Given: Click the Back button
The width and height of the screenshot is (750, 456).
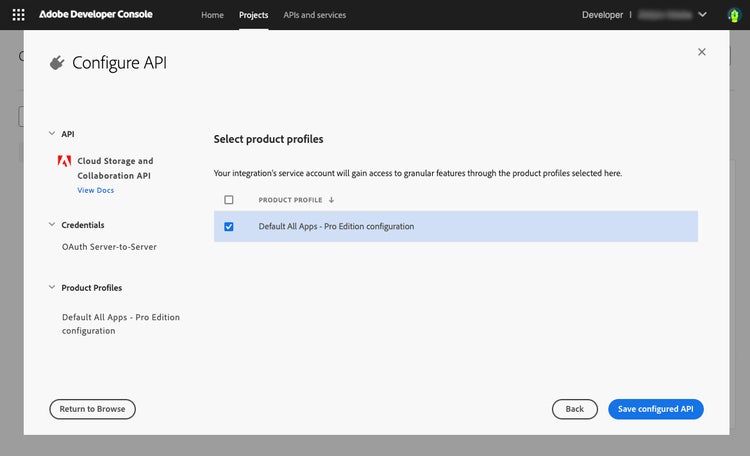Looking at the screenshot, I should point(574,409).
